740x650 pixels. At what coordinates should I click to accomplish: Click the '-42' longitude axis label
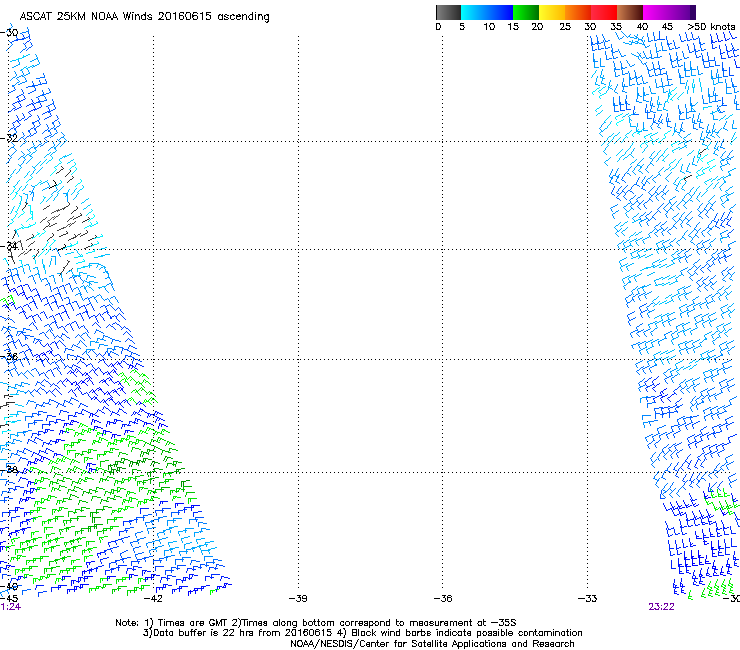[x=153, y=599]
